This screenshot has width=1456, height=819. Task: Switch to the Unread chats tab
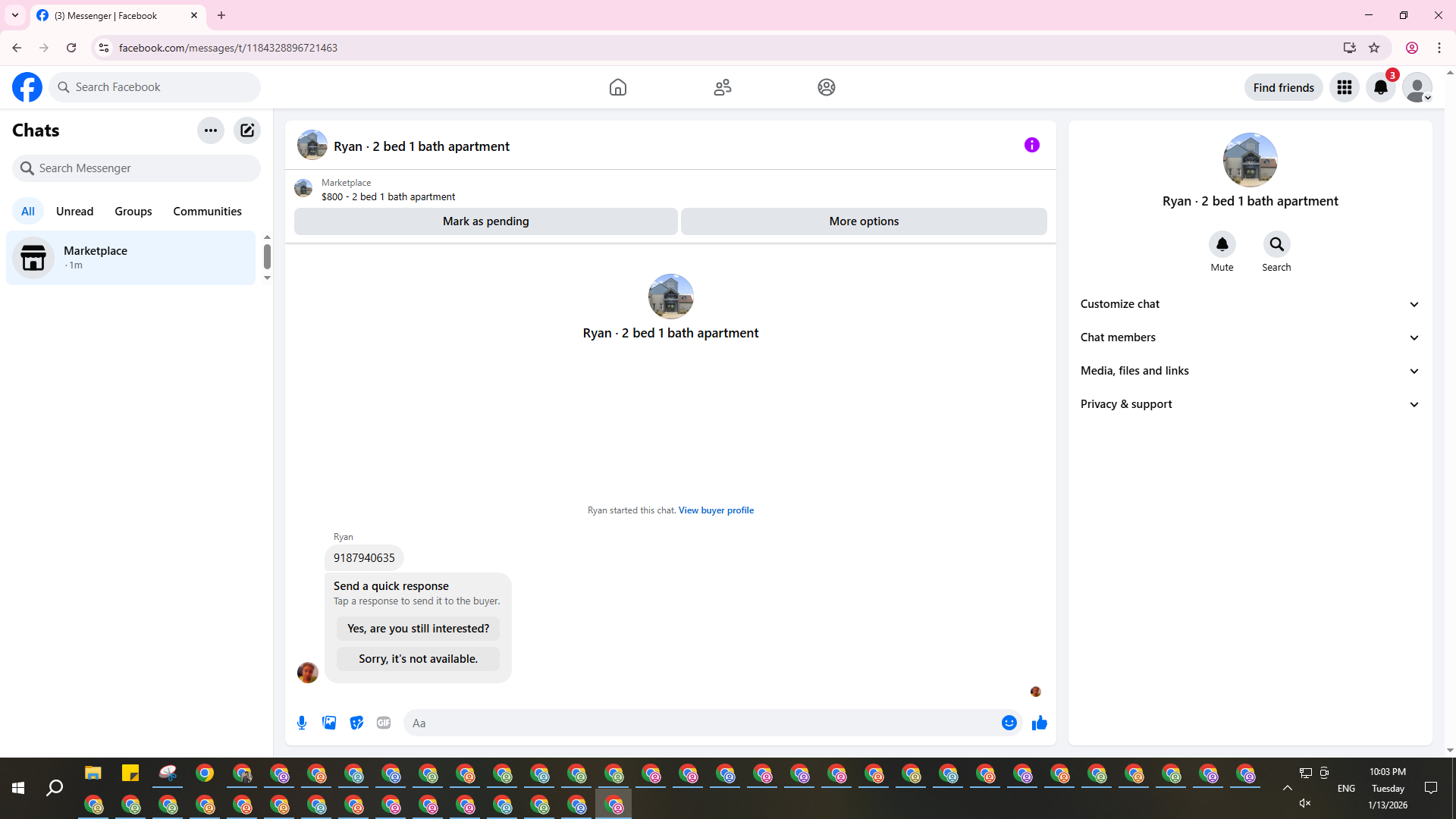point(74,212)
